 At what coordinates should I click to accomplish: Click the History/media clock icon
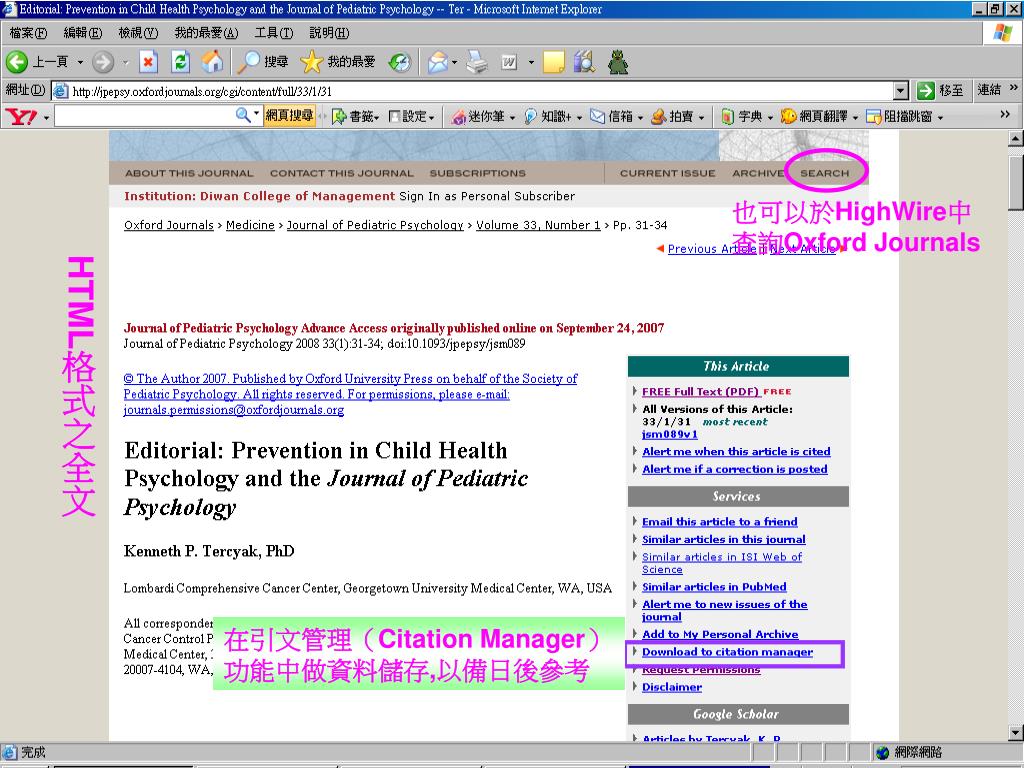pos(399,62)
